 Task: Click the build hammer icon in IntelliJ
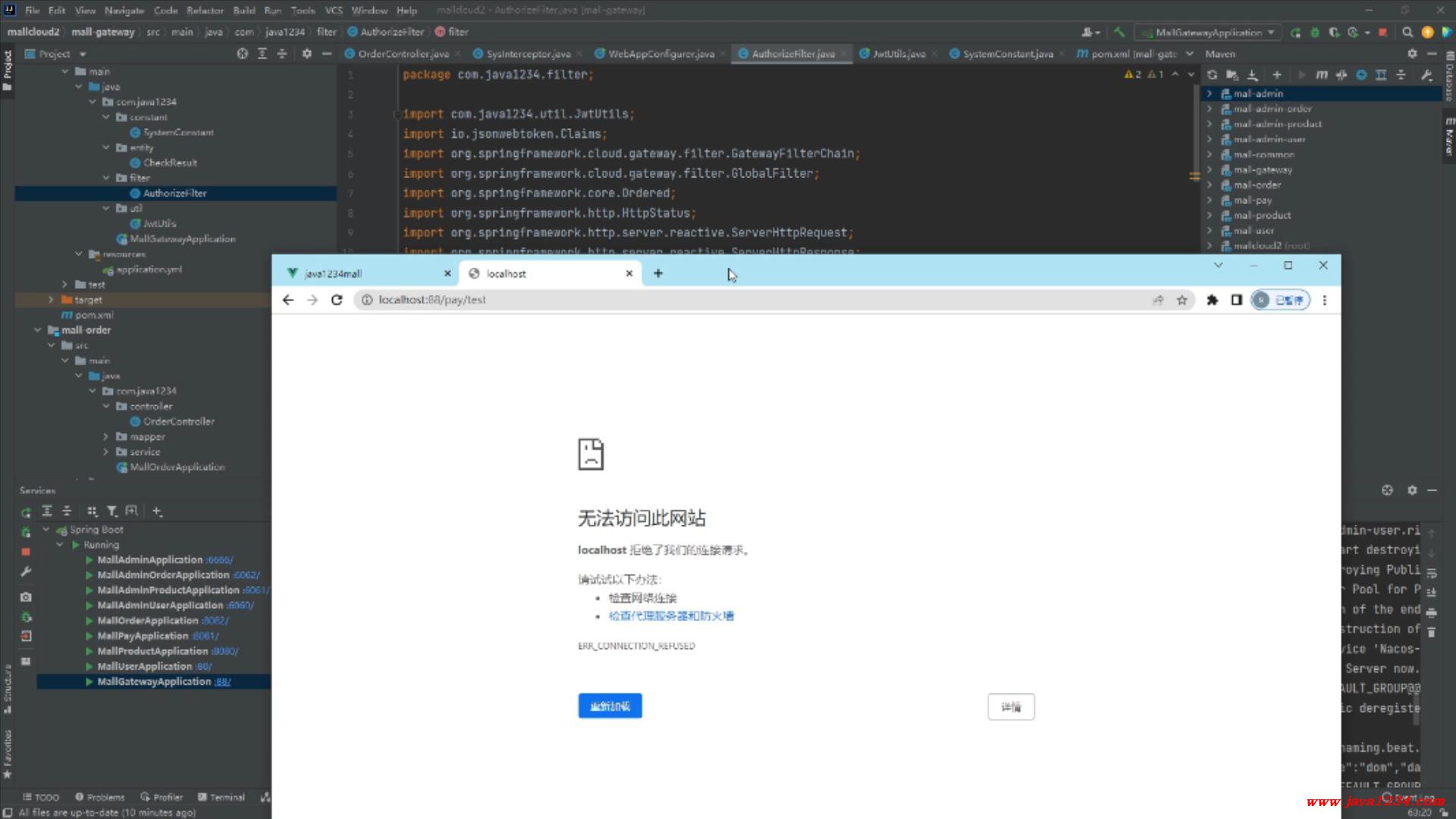pyautogui.click(x=1119, y=32)
